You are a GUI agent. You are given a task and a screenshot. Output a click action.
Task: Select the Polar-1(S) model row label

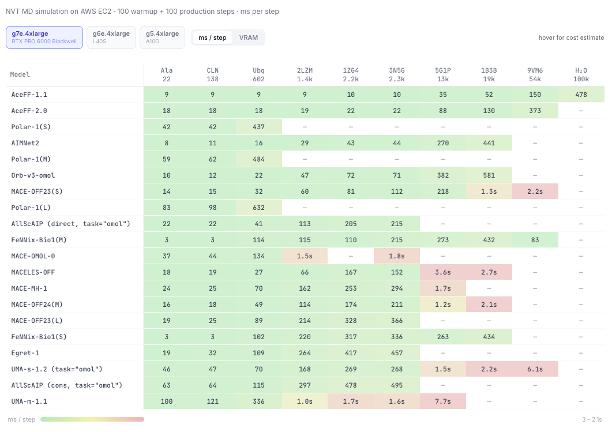click(31, 127)
